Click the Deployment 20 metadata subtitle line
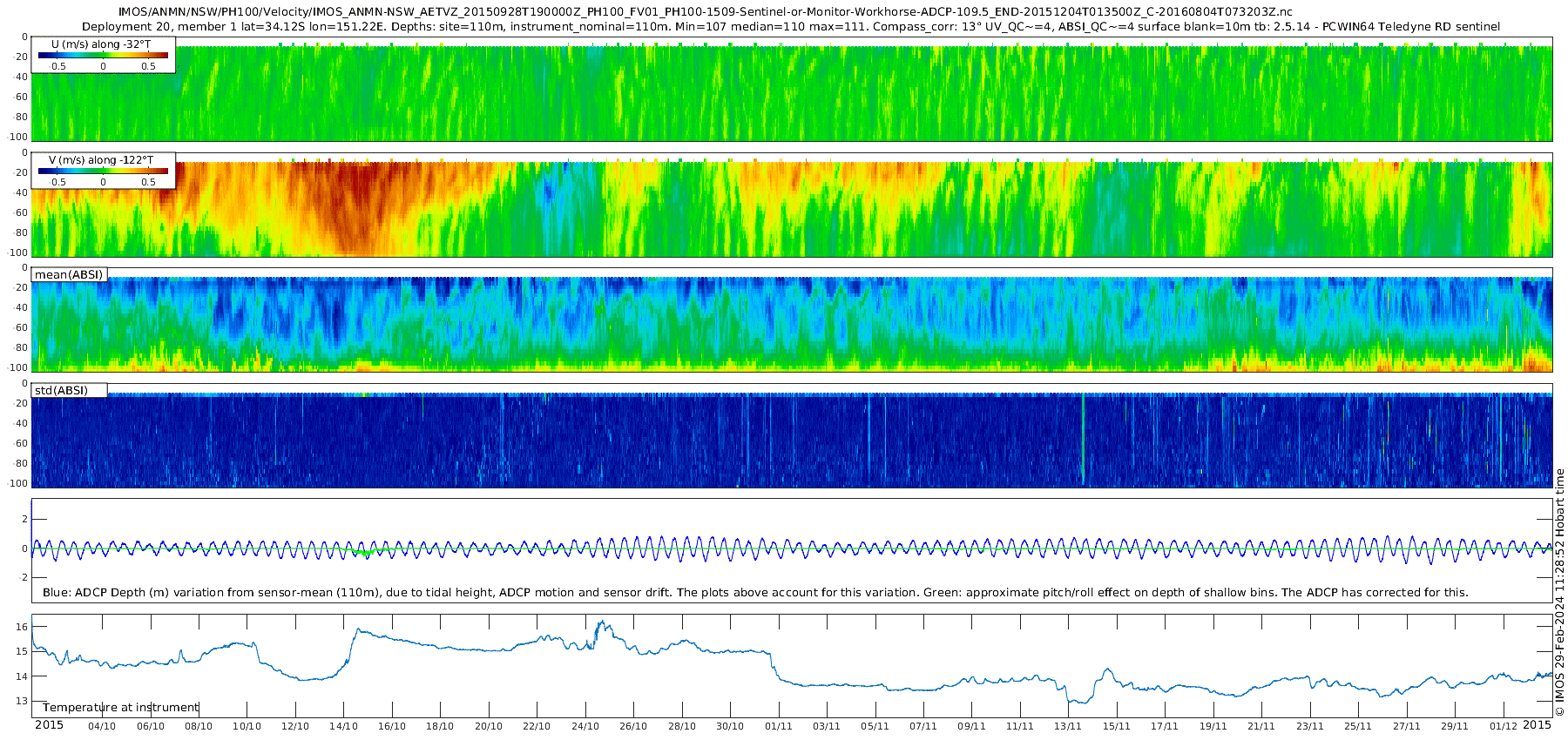 (x=791, y=26)
